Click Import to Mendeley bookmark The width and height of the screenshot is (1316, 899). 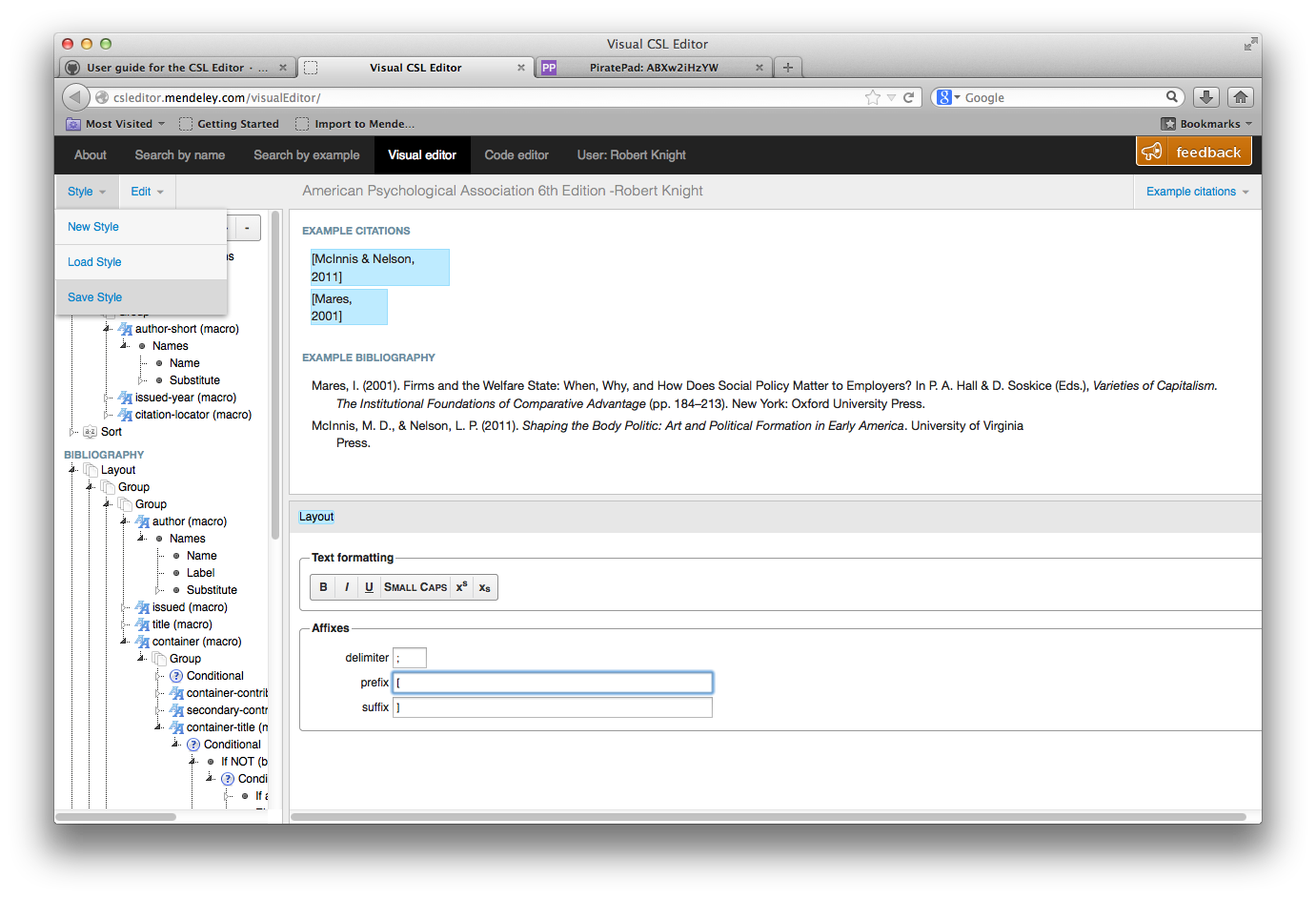click(x=354, y=124)
